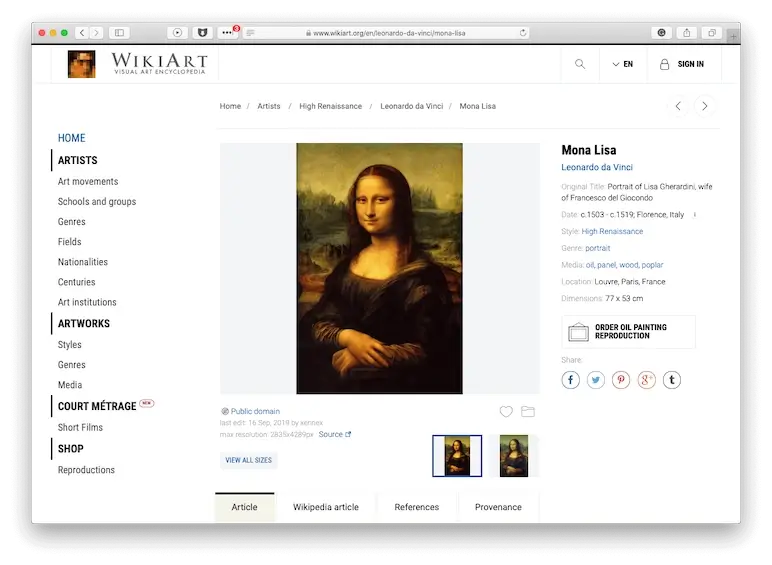
Task: Open ARTWORKS section in sidebar
Action: pos(84,323)
